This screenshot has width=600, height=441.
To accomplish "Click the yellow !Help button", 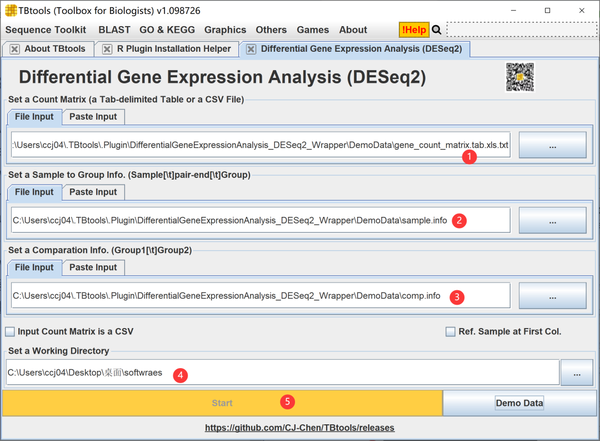I will 414,30.
